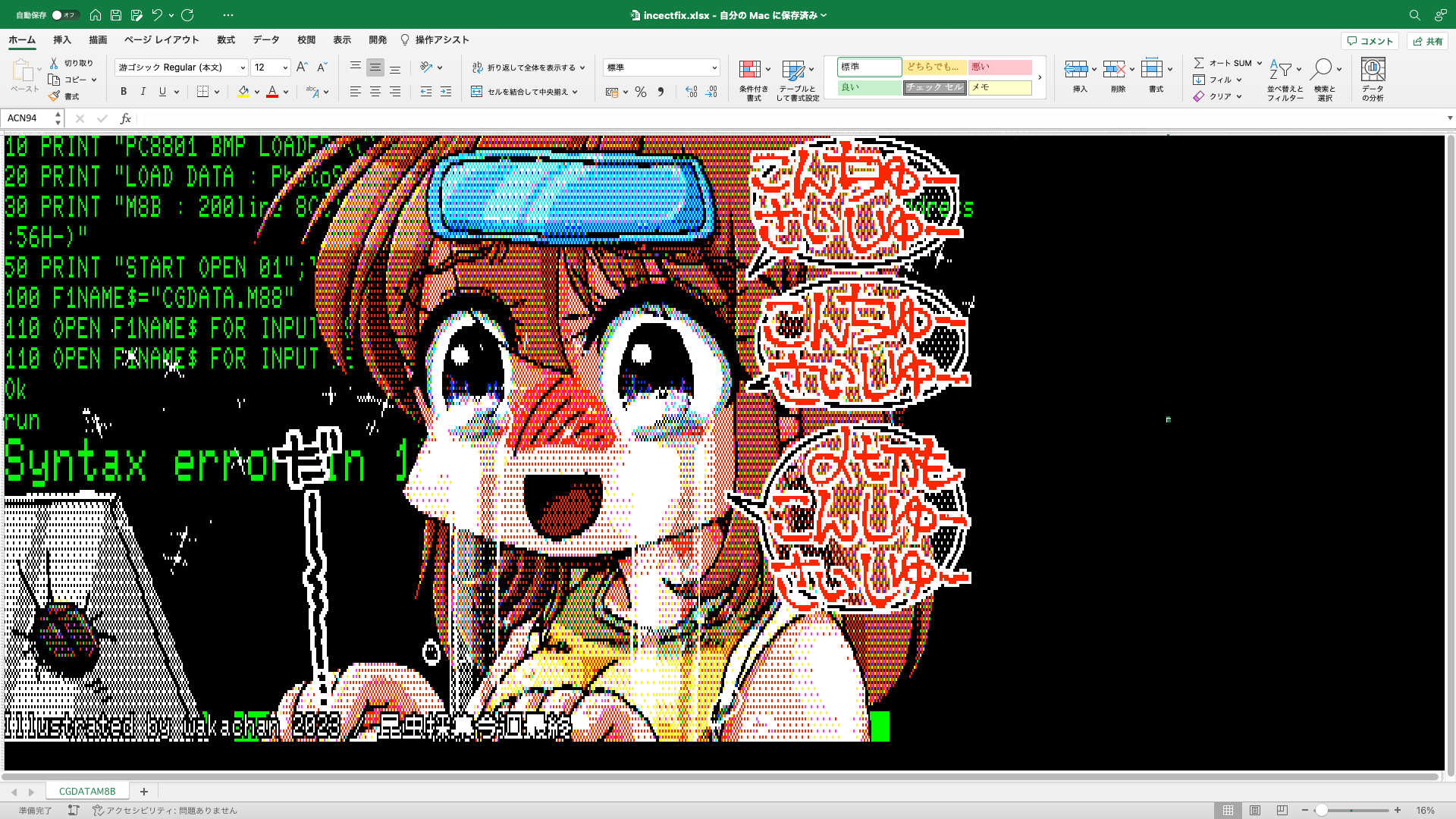Select normal grid view in status bar
This screenshot has height=819, width=1456.
(x=1228, y=810)
